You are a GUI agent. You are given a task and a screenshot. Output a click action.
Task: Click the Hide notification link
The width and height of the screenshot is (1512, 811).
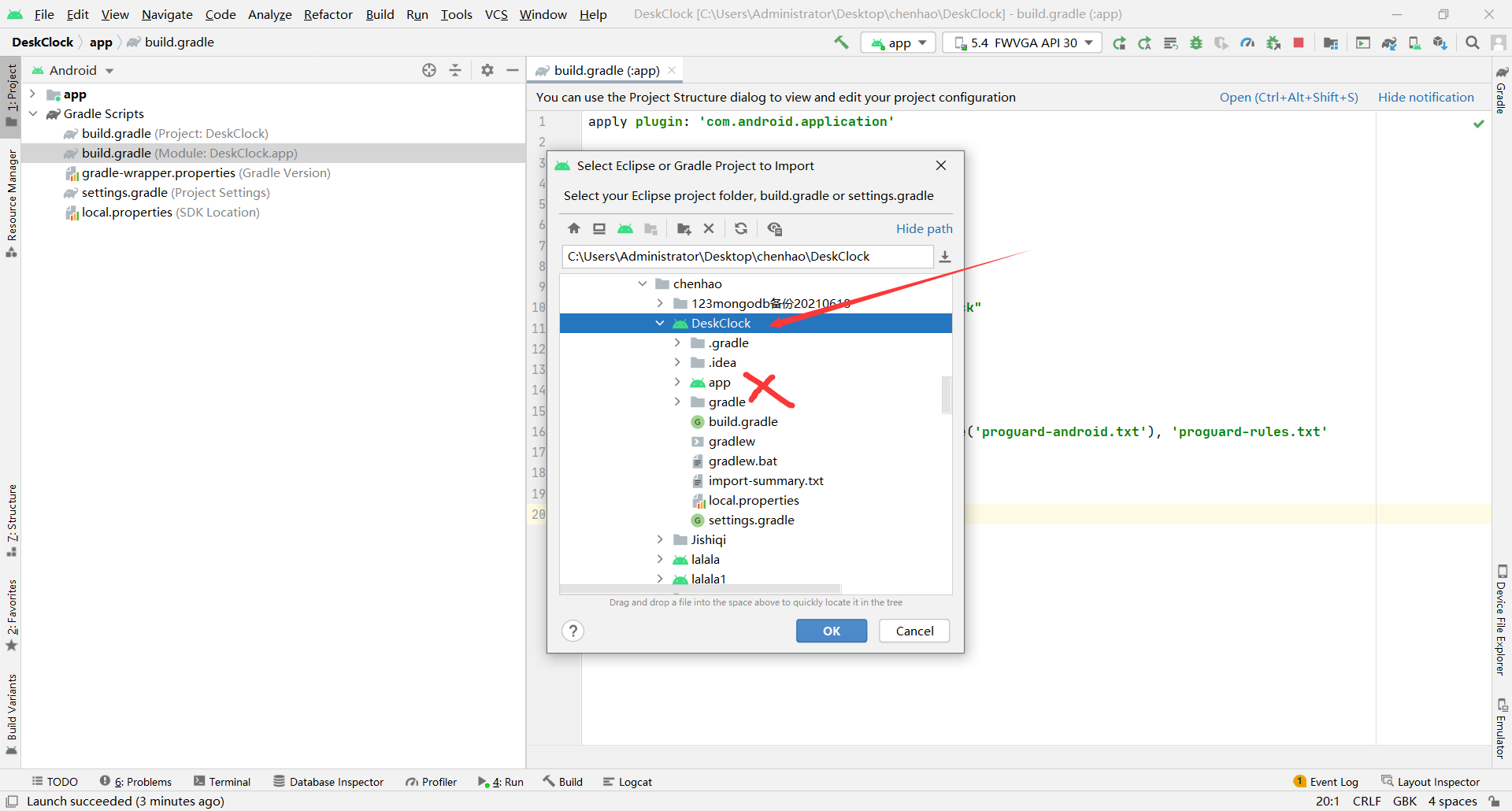(x=1425, y=97)
